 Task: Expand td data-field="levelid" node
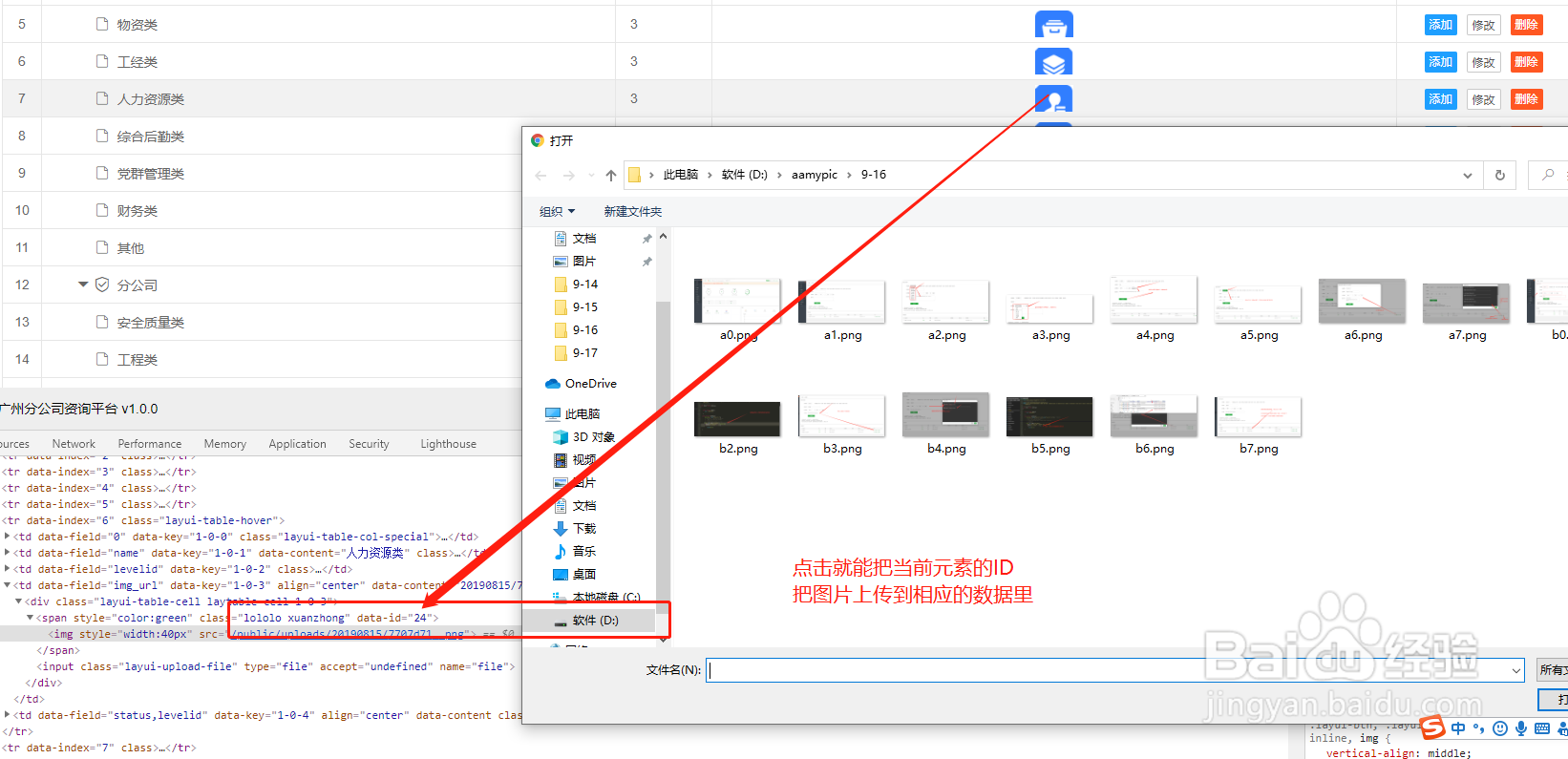(8, 569)
